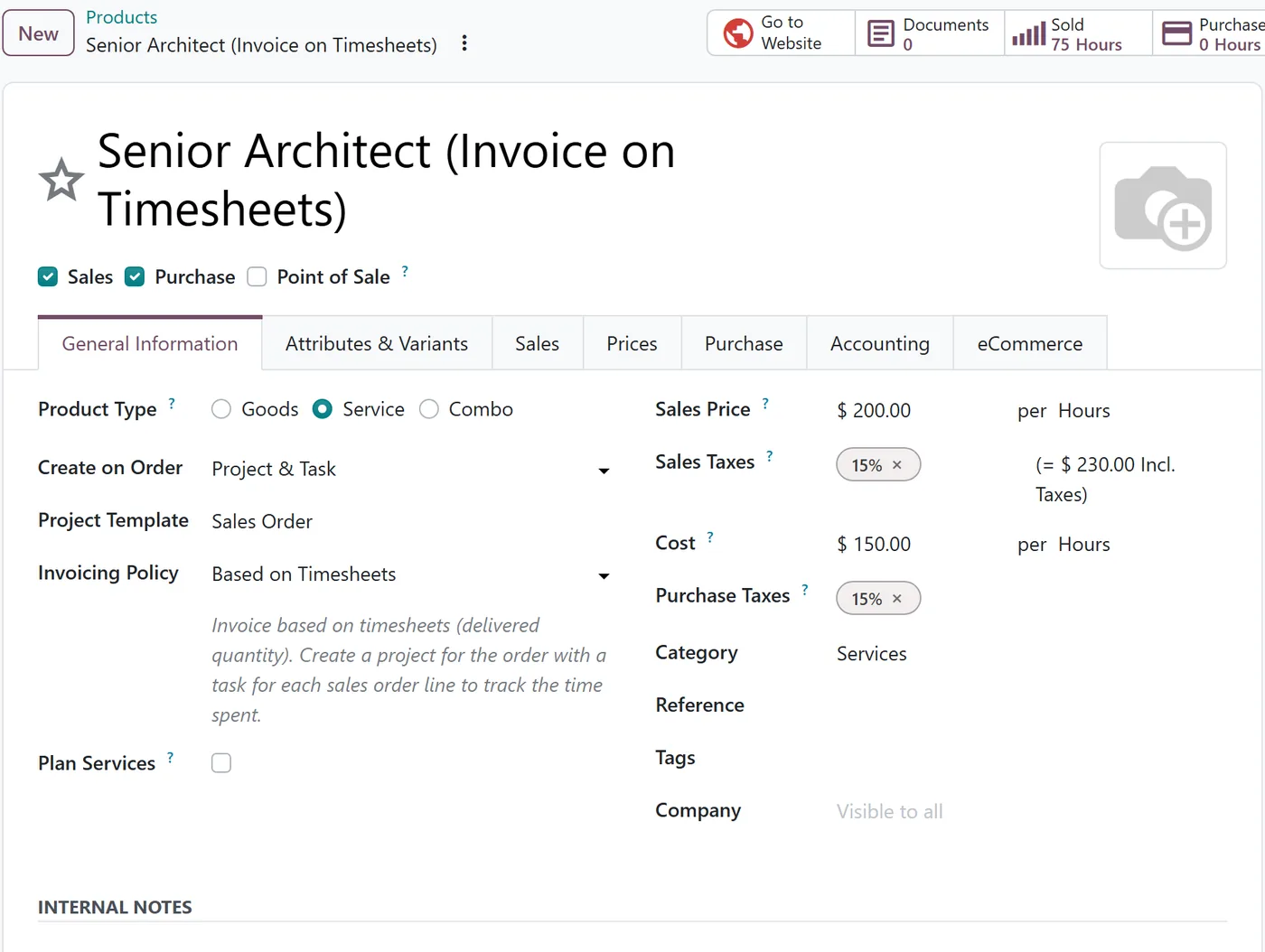The width and height of the screenshot is (1265, 952).
Task: Remove the 15% Purchase Taxes tag
Action: click(x=897, y=599)
